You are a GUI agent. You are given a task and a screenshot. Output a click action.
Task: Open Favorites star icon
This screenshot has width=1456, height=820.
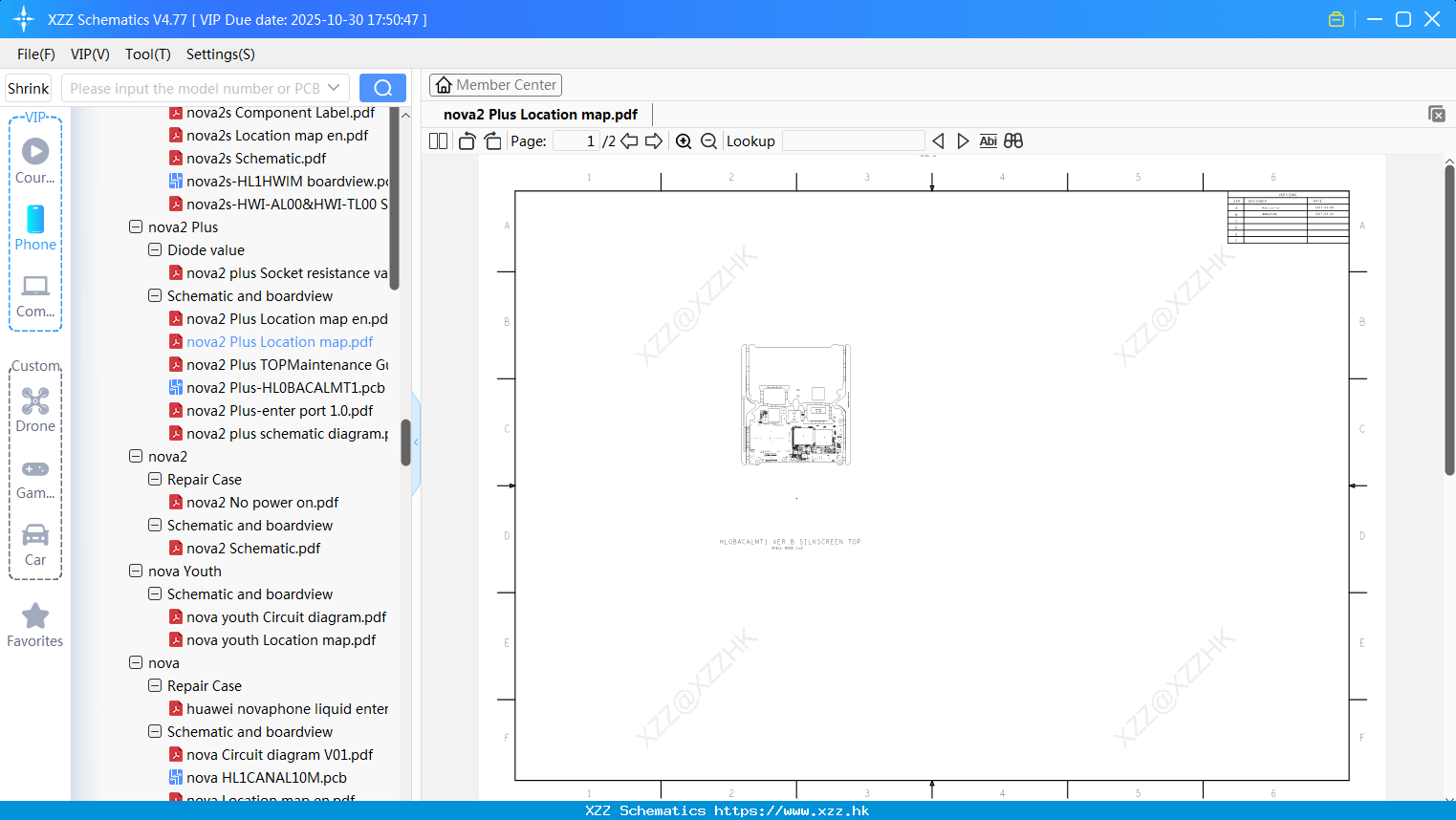35,625
